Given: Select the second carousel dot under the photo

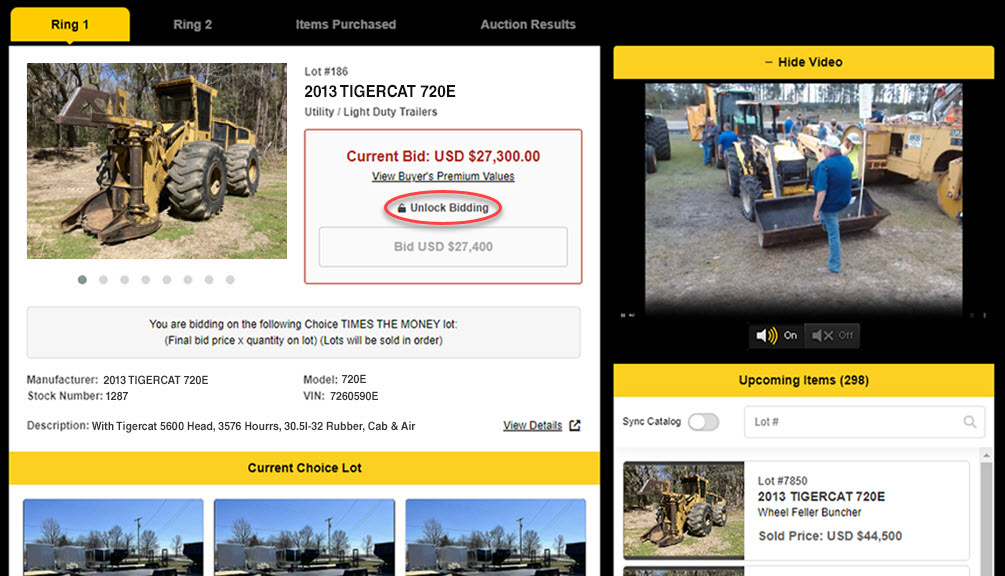Looking at the screenshot, I should coord(104,280).
